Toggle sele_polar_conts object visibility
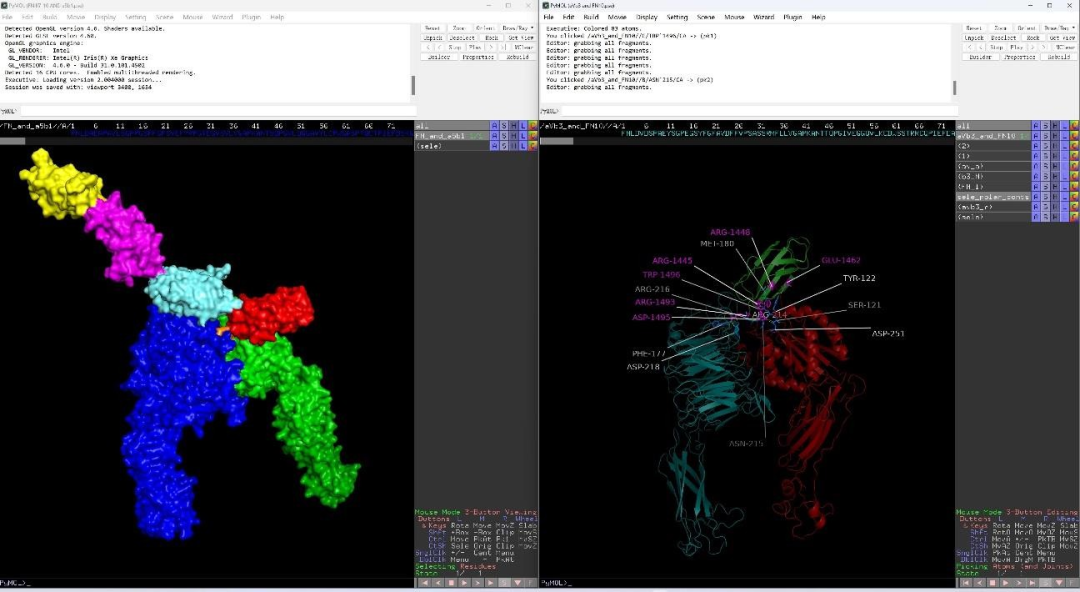This screenshot has height=592, width=1080. [993, 197]
